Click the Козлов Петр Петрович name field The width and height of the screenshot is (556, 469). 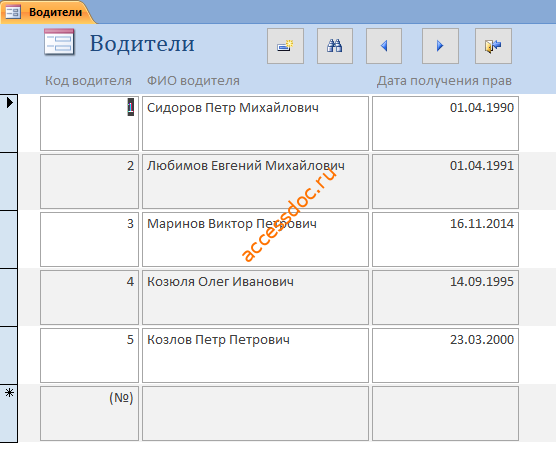point(255,356)
